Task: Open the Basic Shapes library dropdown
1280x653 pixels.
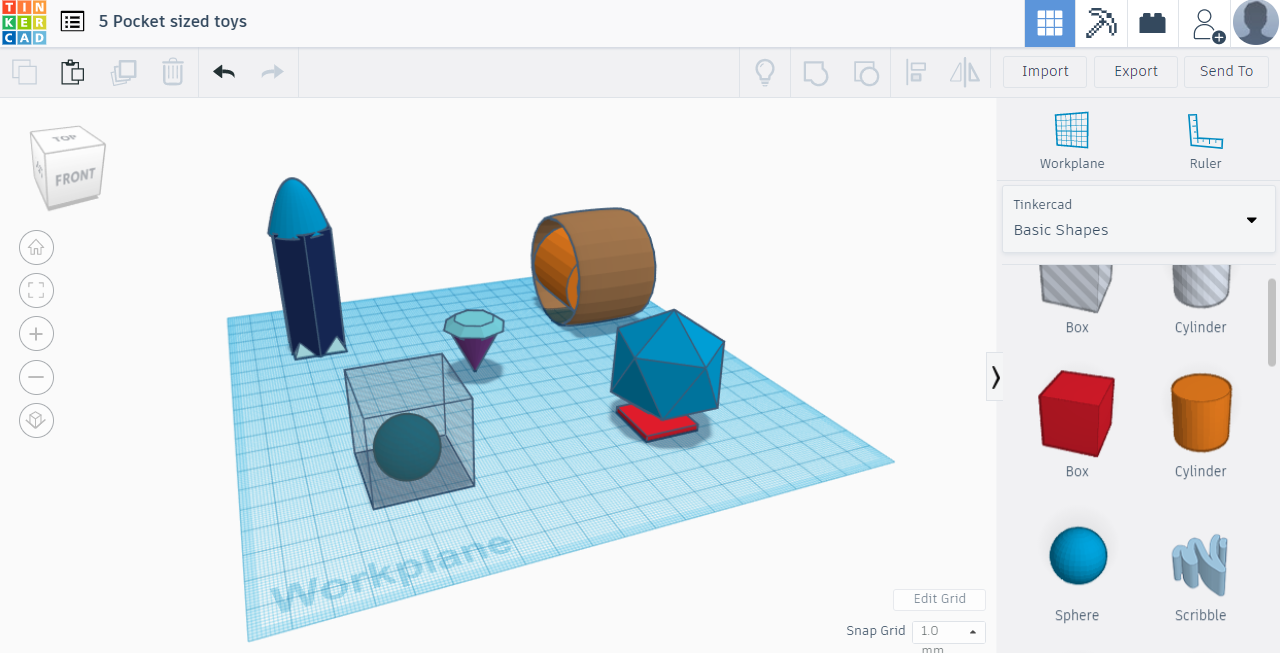Action: pyautogui.click(x=1139, y=219)
